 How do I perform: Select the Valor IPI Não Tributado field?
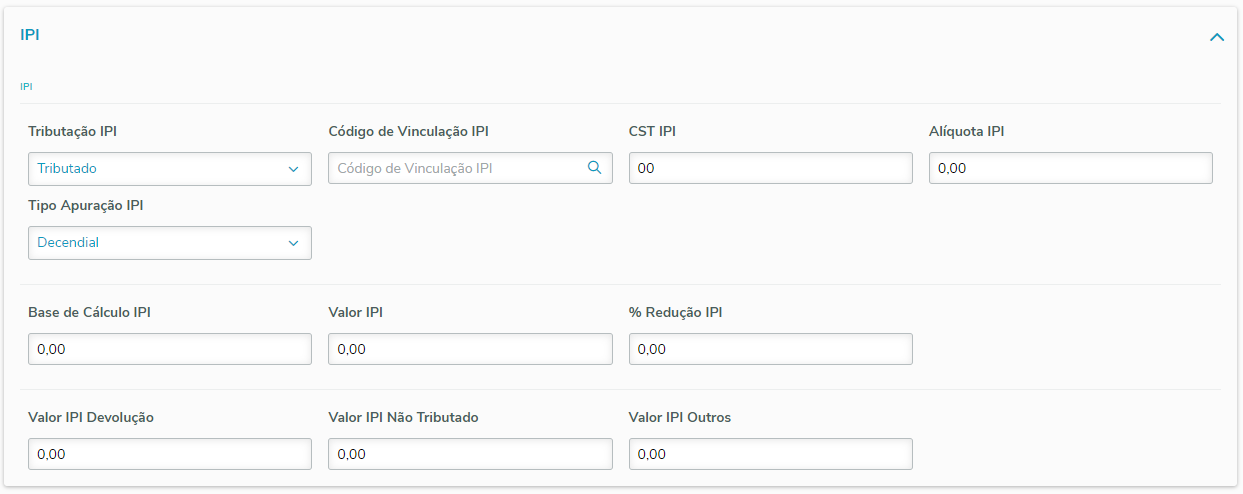470,455
